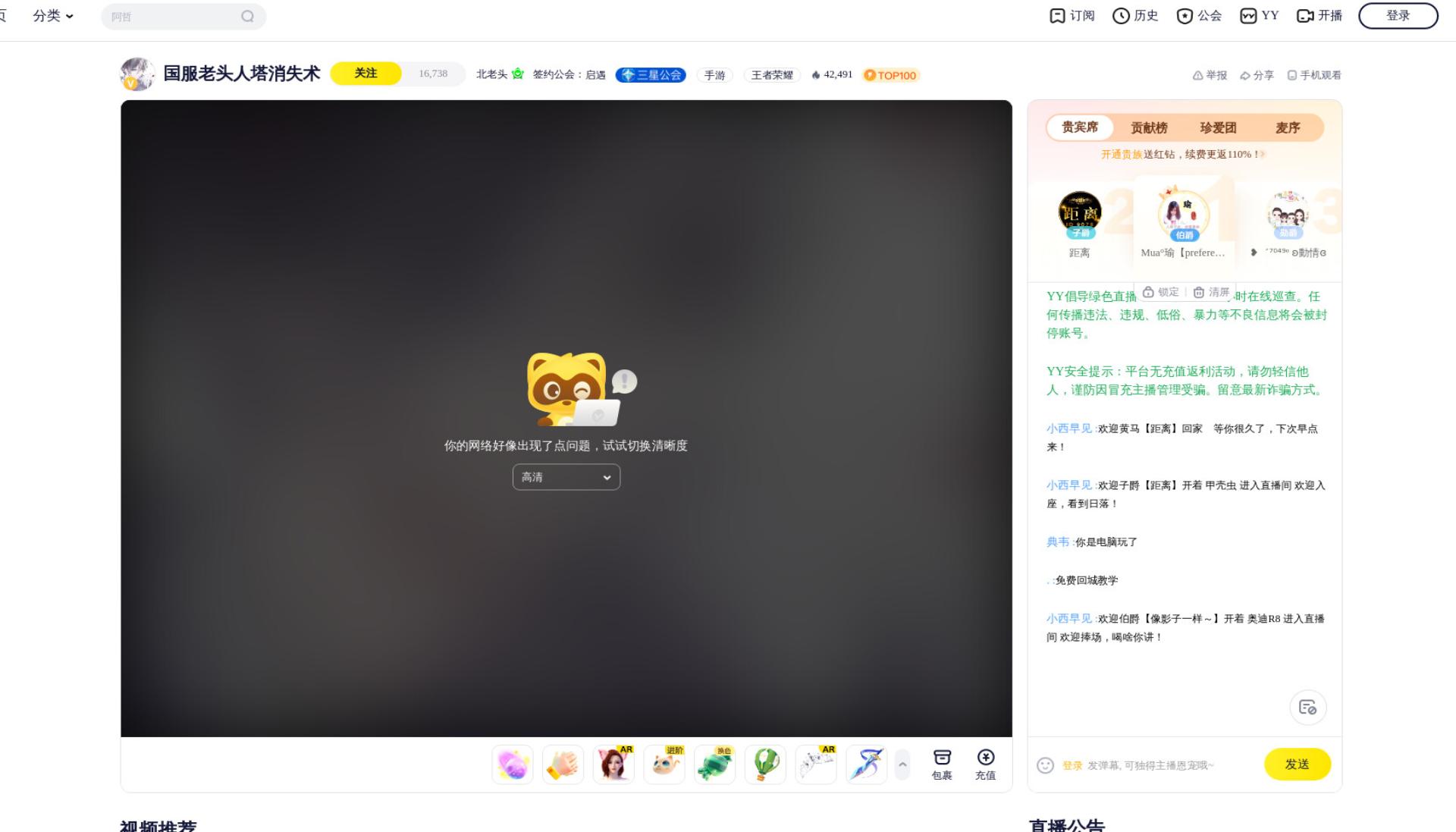
Task: Click the message filter icon in the chat panel
Action: [1307, 707]
